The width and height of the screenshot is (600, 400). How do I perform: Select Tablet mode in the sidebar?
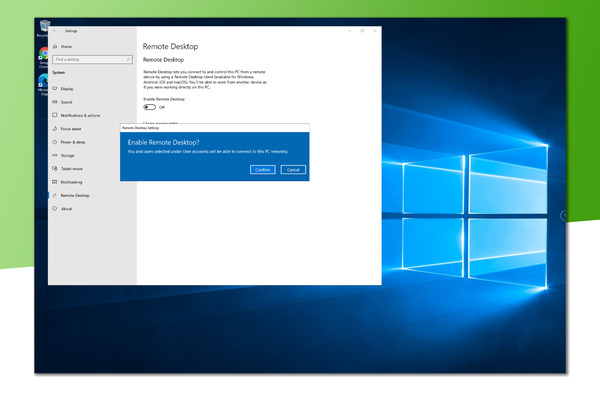pos(72,169)
